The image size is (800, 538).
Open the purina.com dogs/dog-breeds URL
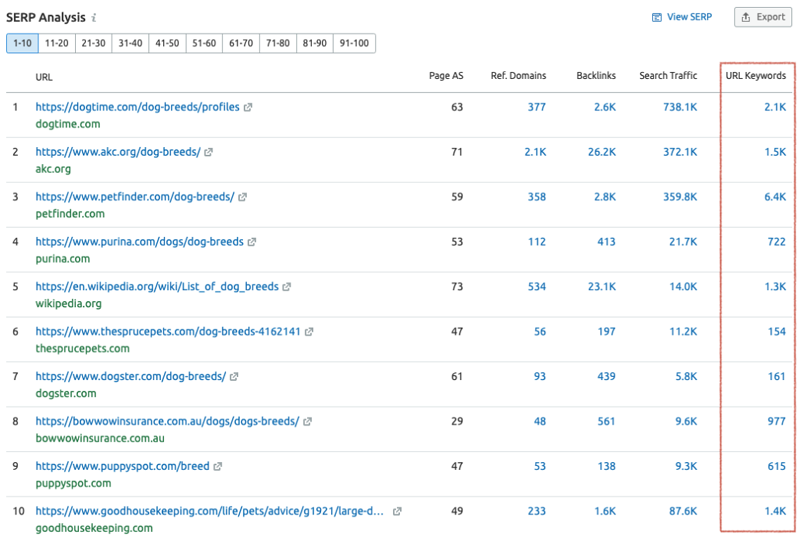coord(139,242)
